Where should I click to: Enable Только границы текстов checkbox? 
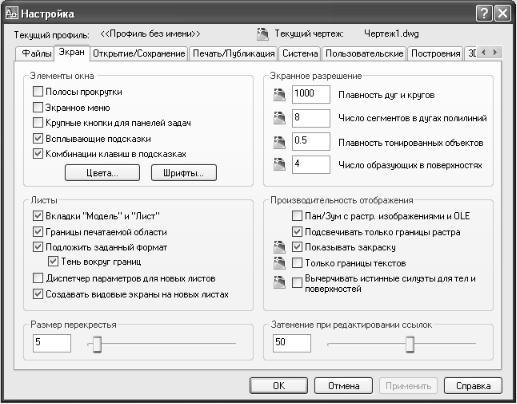click(297, 263)
